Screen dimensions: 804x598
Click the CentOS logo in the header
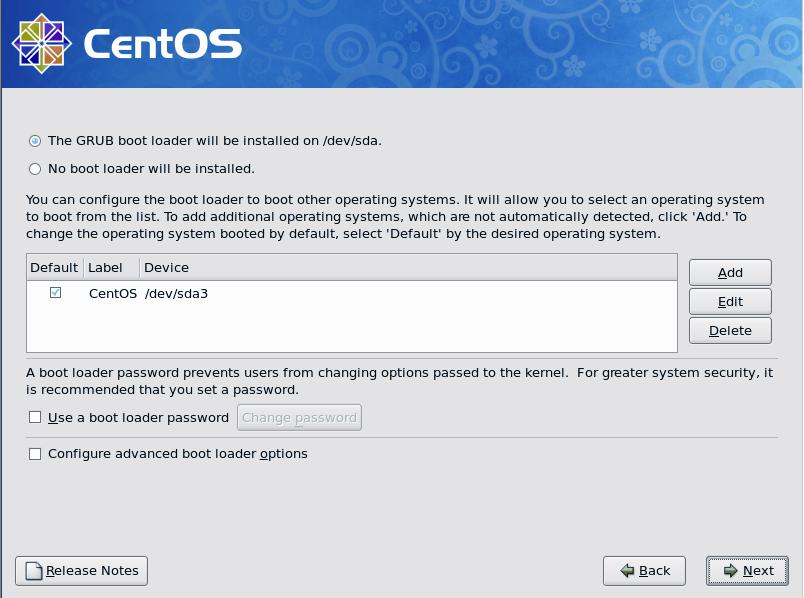(40, 43)
